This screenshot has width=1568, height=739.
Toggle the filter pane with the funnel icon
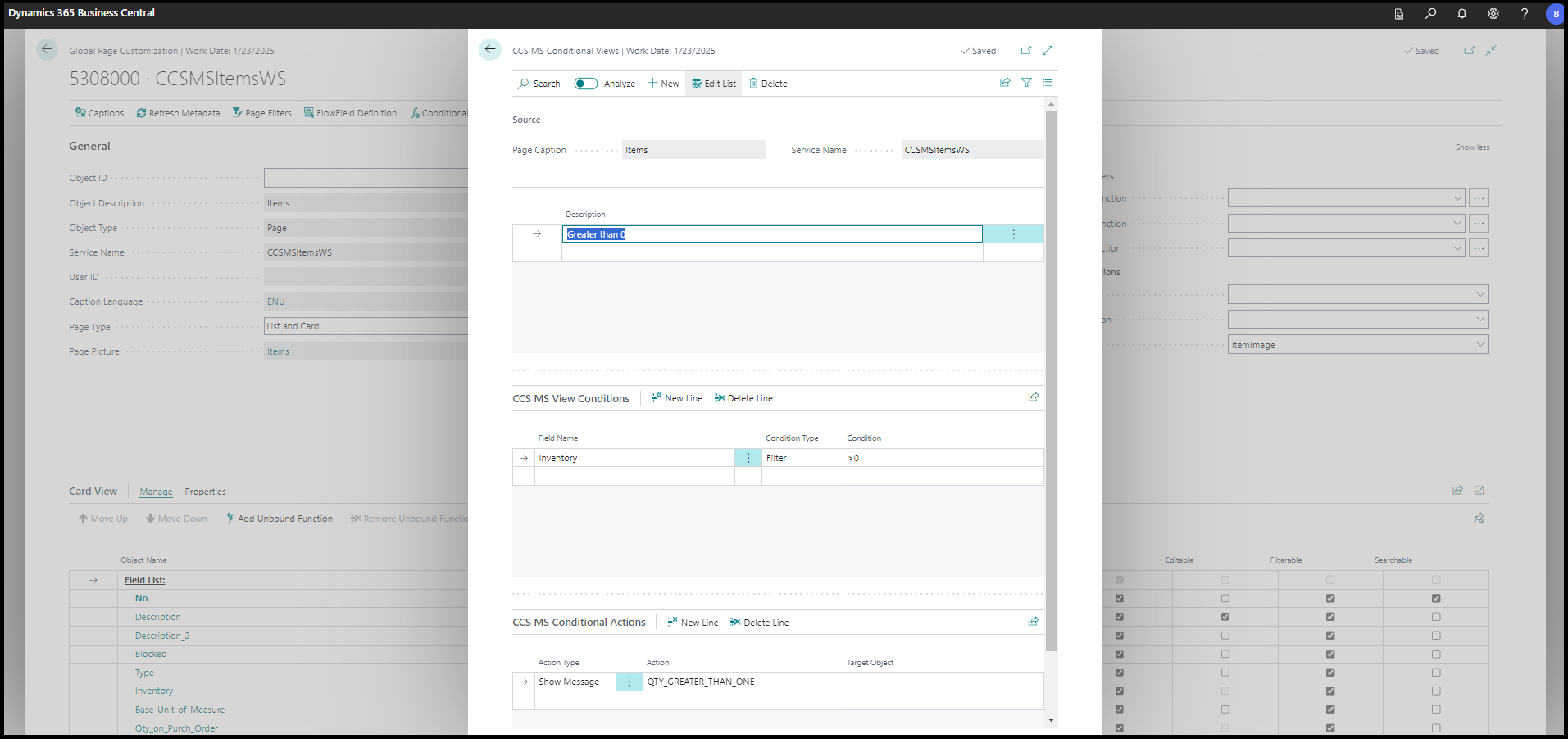(x=1026, y=83)
